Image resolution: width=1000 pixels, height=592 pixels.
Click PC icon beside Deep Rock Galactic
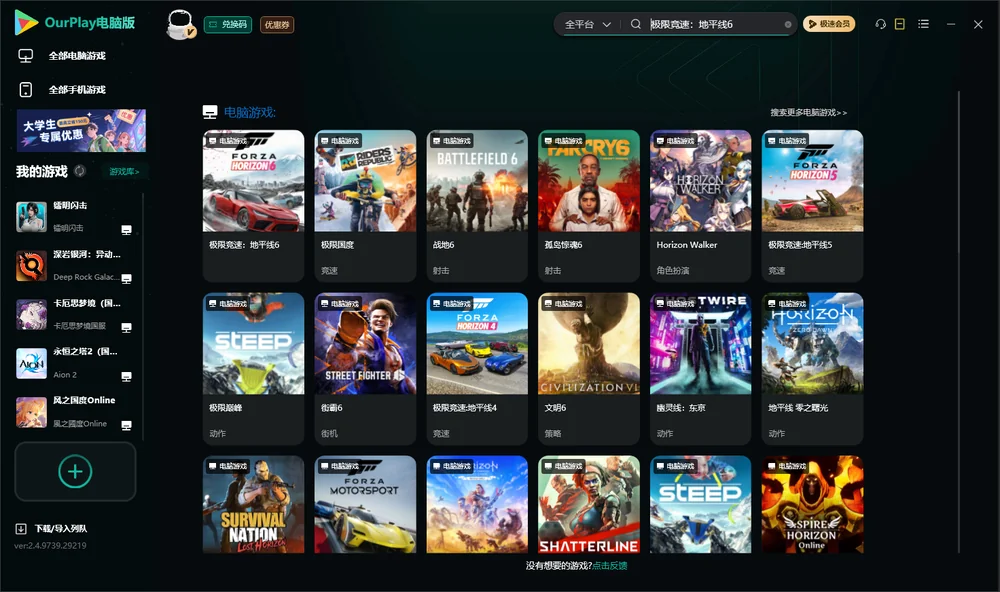tap(126, 279)
